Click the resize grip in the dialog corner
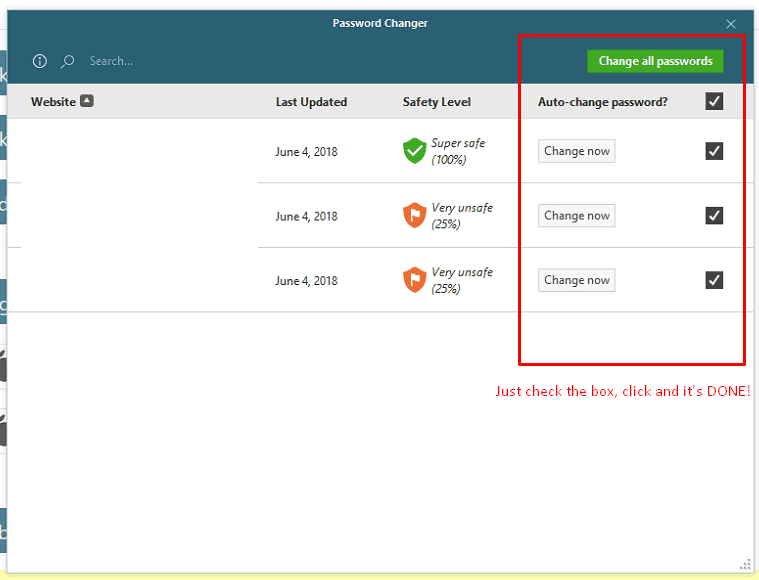The image size is (759, 580). (x=745, y=565)
